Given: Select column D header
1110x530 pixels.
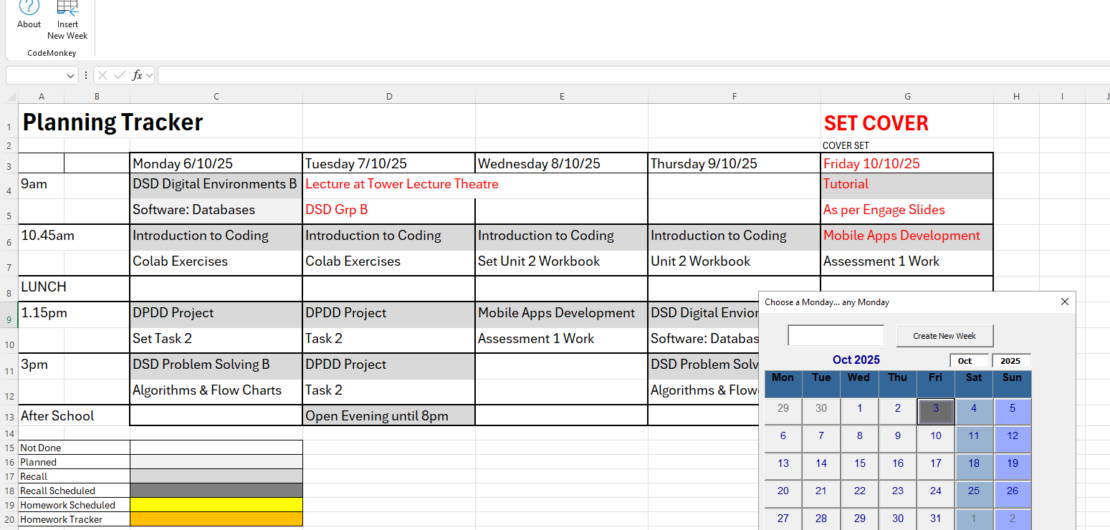Looking at the screenshot, I should point(389,97).
